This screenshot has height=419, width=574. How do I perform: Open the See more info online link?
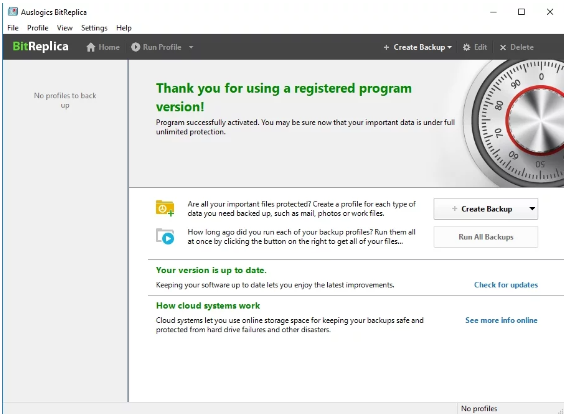tap(502, 321)
